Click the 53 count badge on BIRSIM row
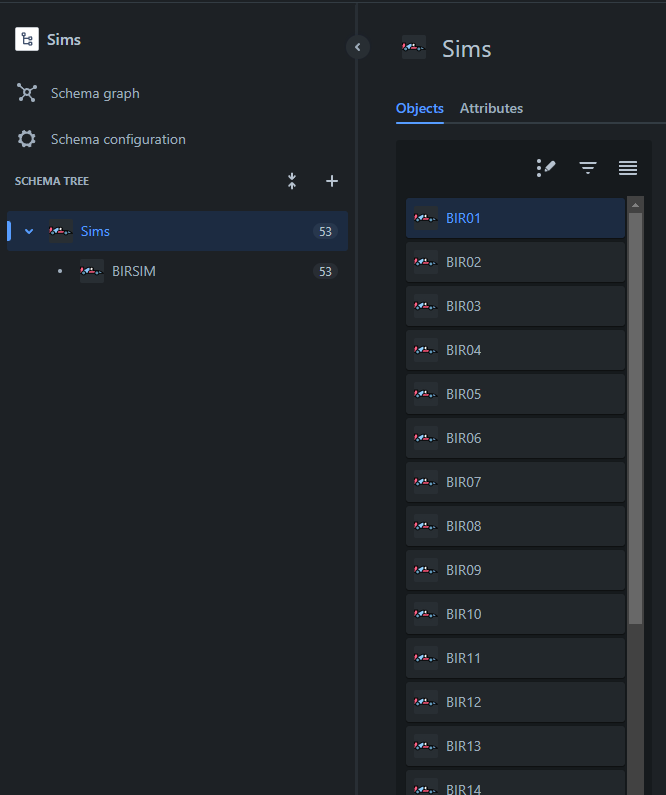Image resolution: width=666 pixels, height=795 pixels. click(x=325, y=271)
